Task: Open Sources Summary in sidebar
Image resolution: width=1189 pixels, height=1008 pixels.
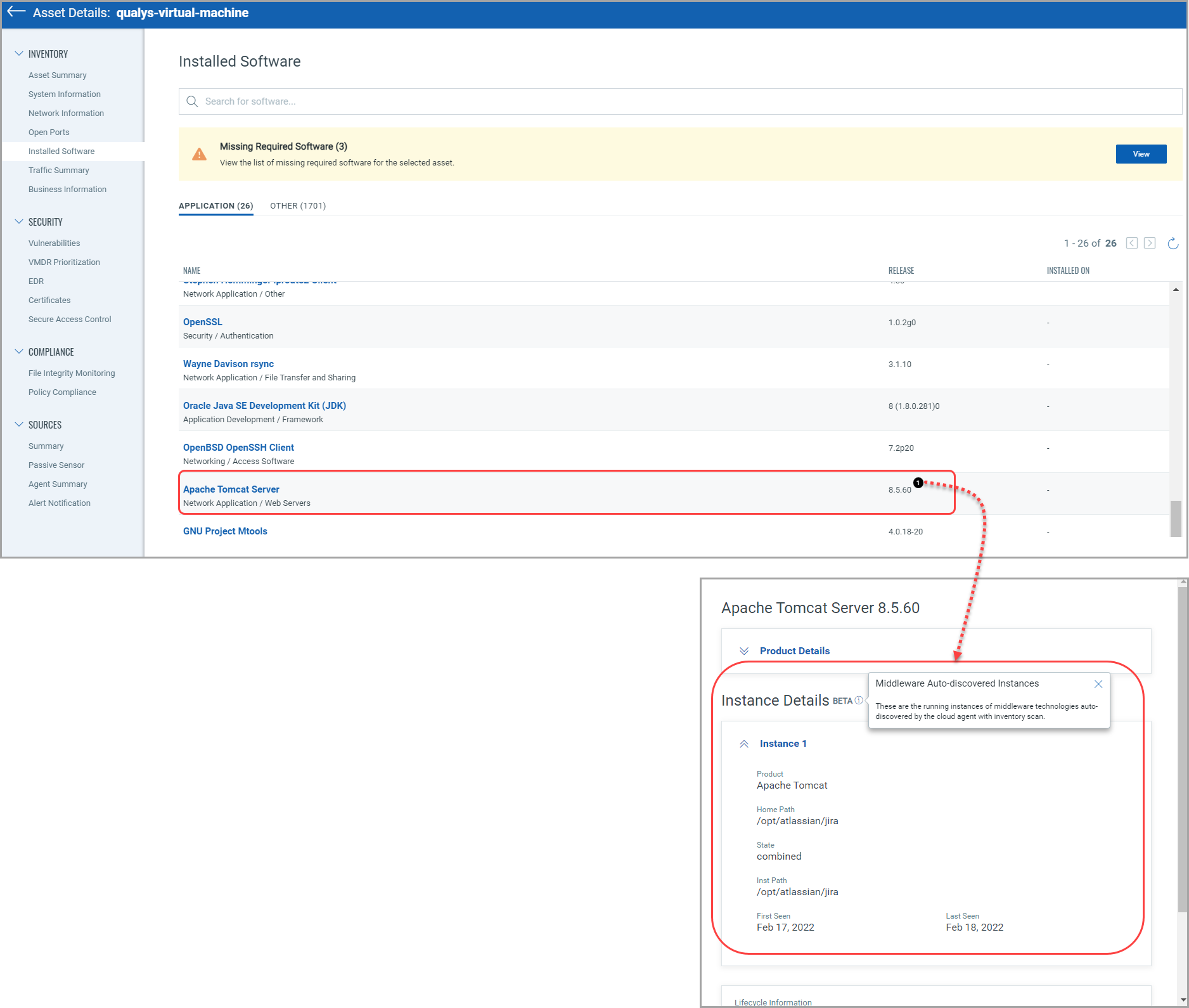Action: tap(46, 446)
